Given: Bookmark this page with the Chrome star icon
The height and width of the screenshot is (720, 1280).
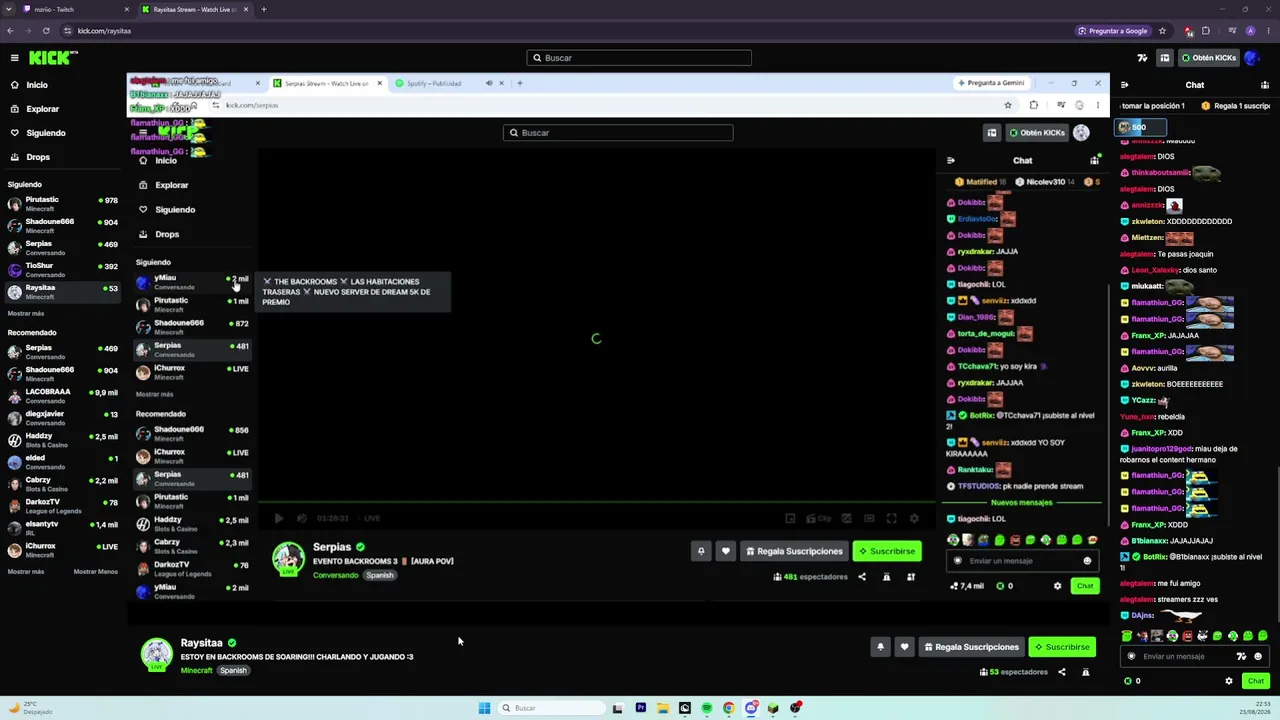Looking at the screenshot, I should (1162, 31).
